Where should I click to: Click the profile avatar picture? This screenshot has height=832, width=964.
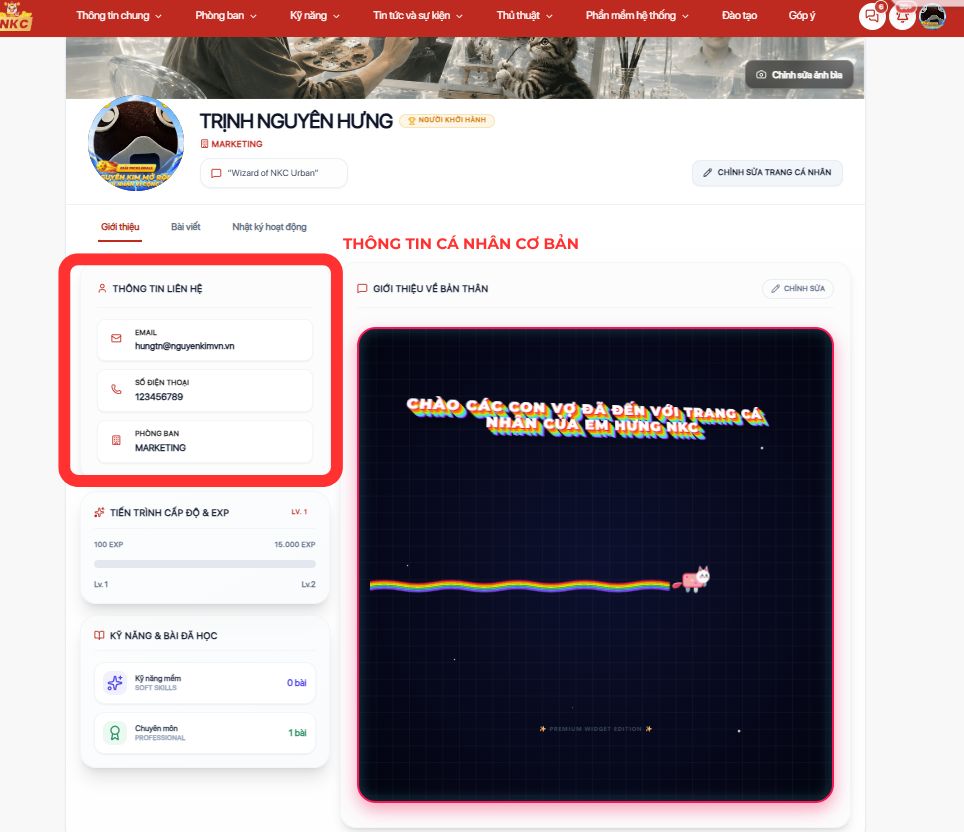(136, 143)
